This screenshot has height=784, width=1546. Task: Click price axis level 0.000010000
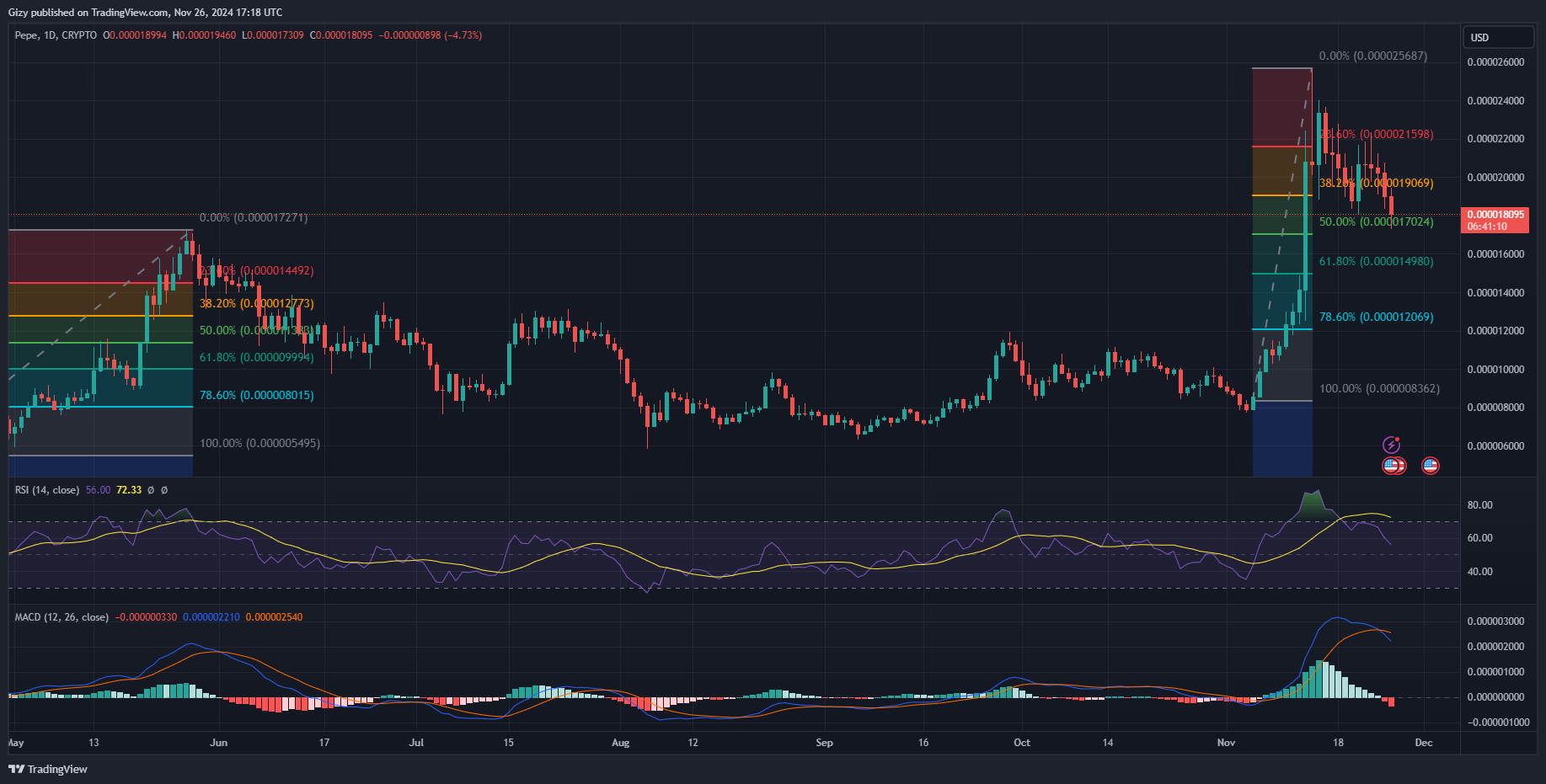click(1495, 370)
